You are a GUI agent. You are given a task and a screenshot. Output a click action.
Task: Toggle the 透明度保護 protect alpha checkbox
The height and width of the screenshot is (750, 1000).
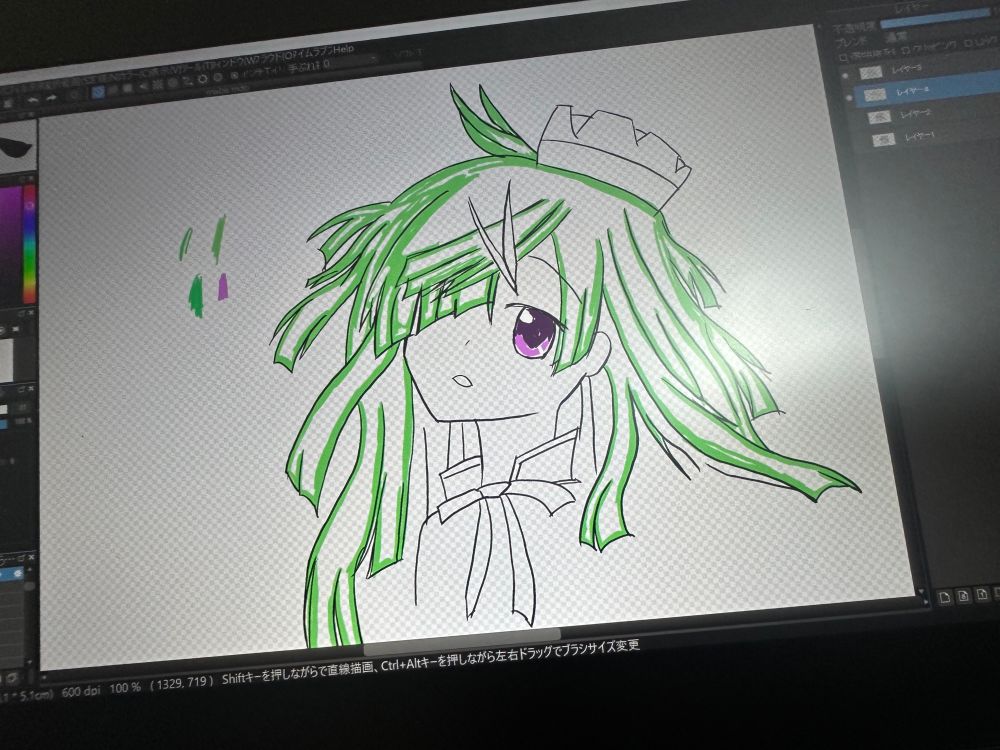[843, 58]
